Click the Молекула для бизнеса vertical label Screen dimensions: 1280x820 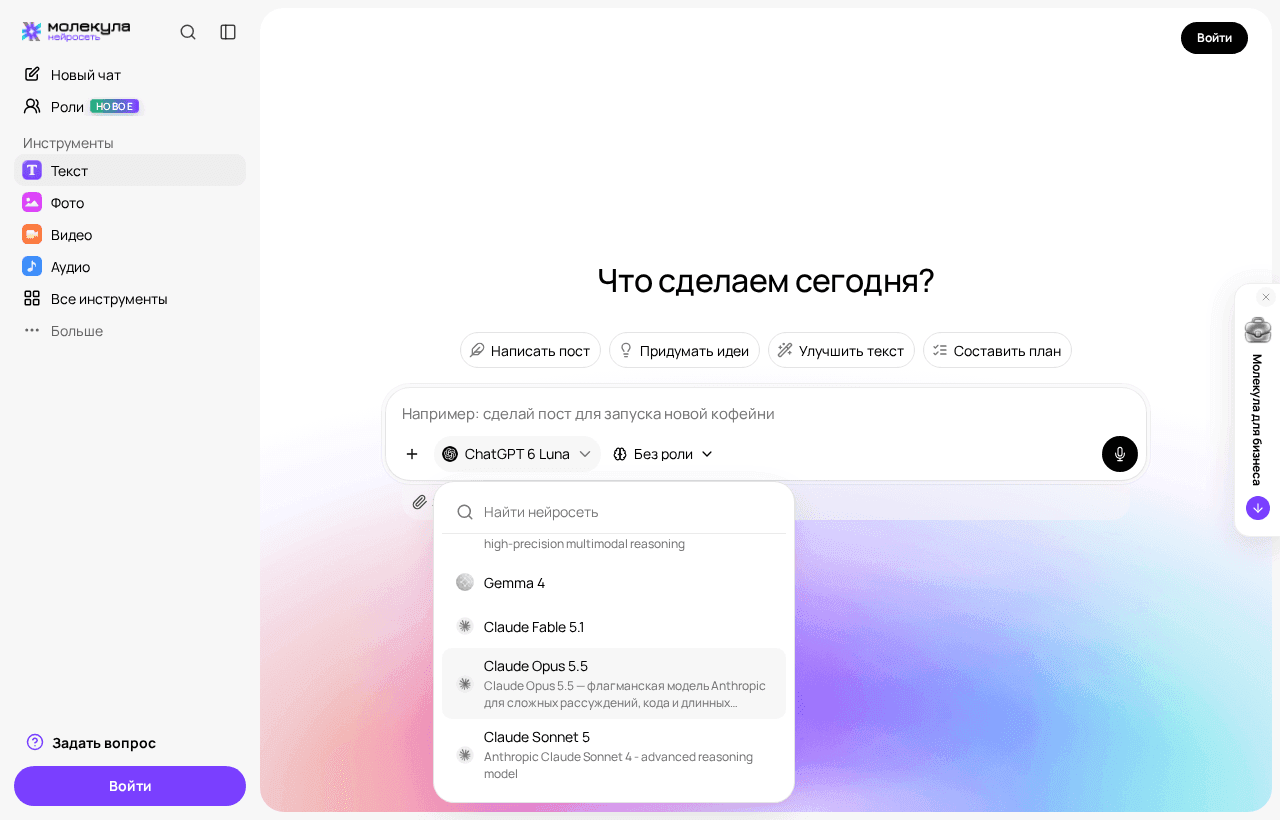1257,420
